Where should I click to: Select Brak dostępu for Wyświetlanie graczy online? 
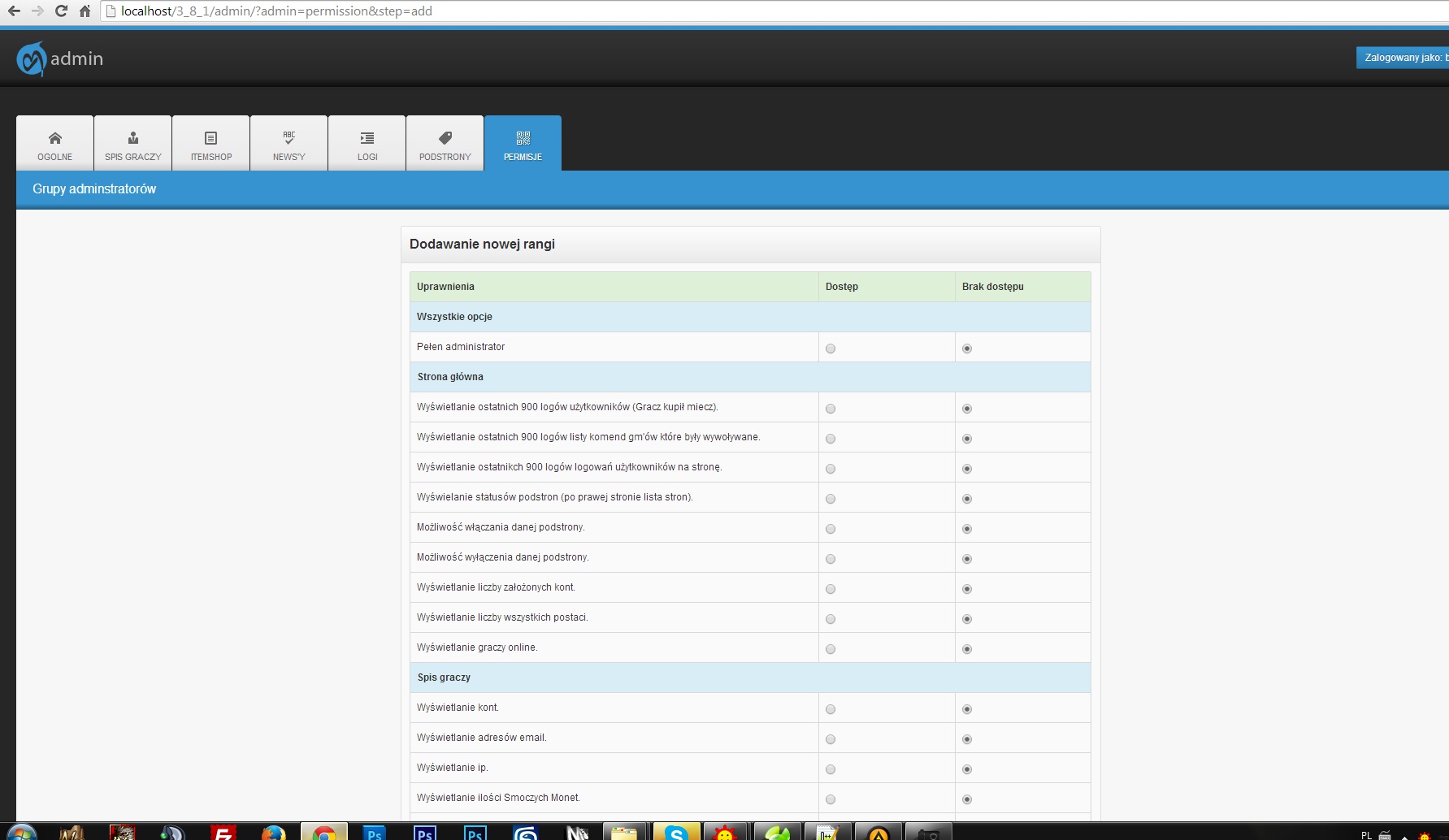pyautogui.click(x=967, y=649)
